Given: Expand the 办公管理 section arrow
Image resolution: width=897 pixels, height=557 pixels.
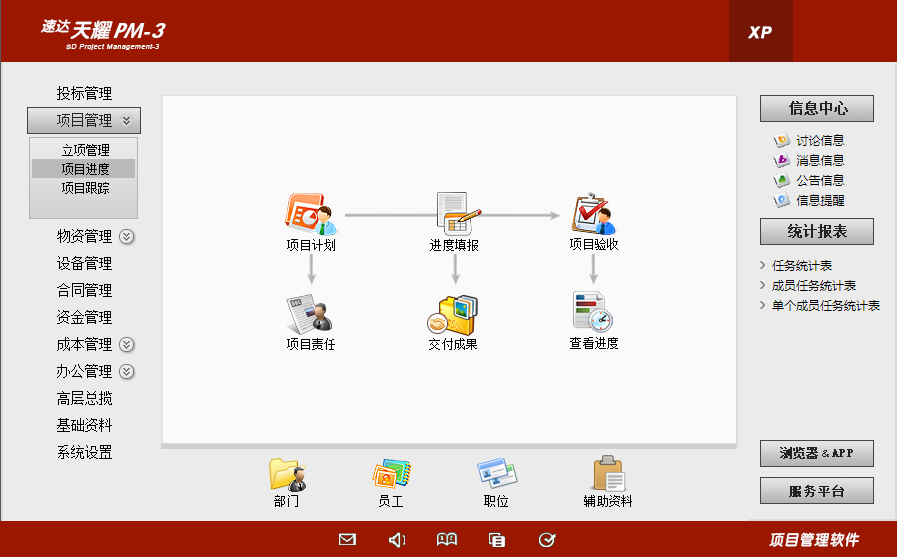Looking at the screenshot, I should point(126,371).
